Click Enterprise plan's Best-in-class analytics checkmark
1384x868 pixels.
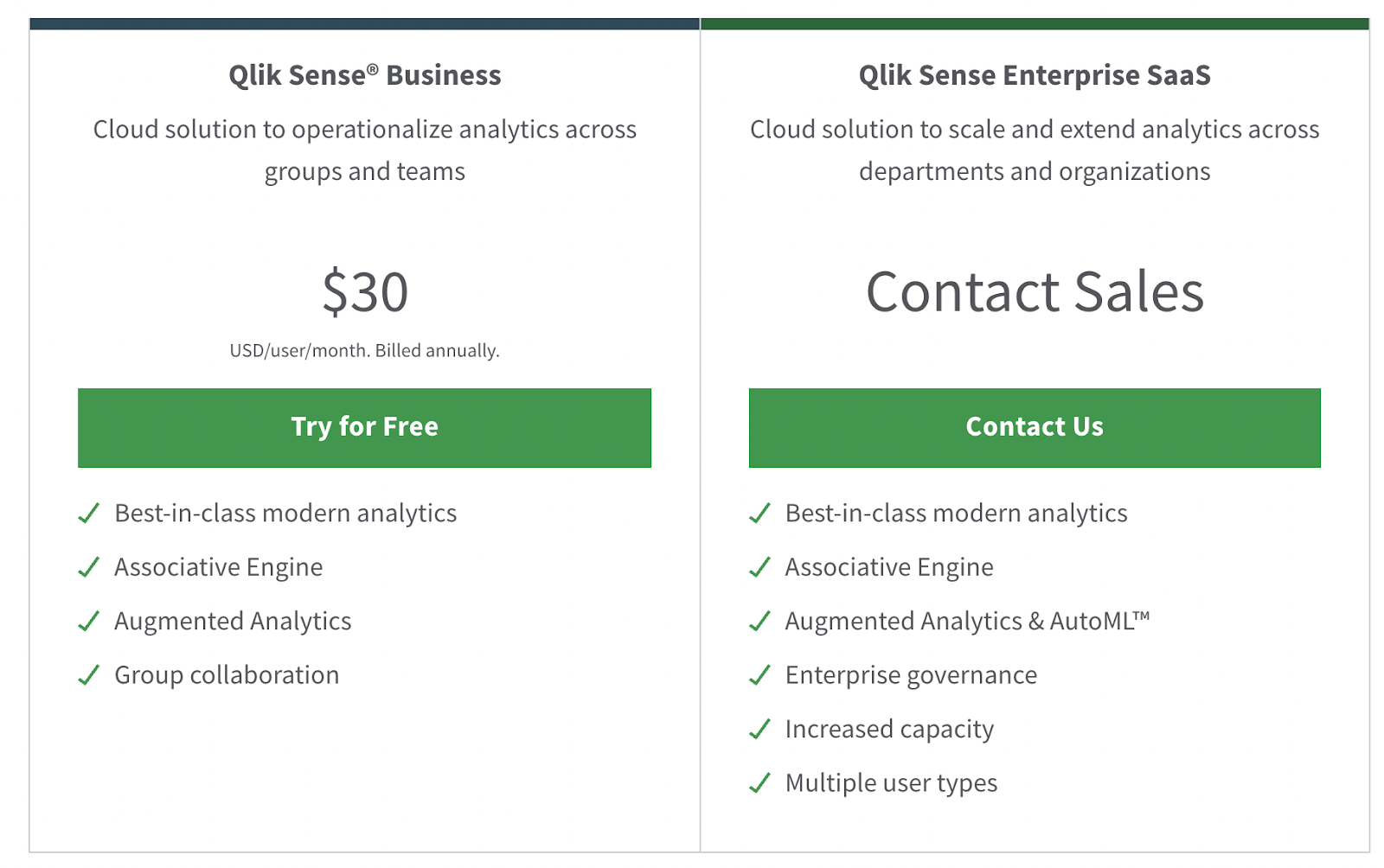coord(759,514)
